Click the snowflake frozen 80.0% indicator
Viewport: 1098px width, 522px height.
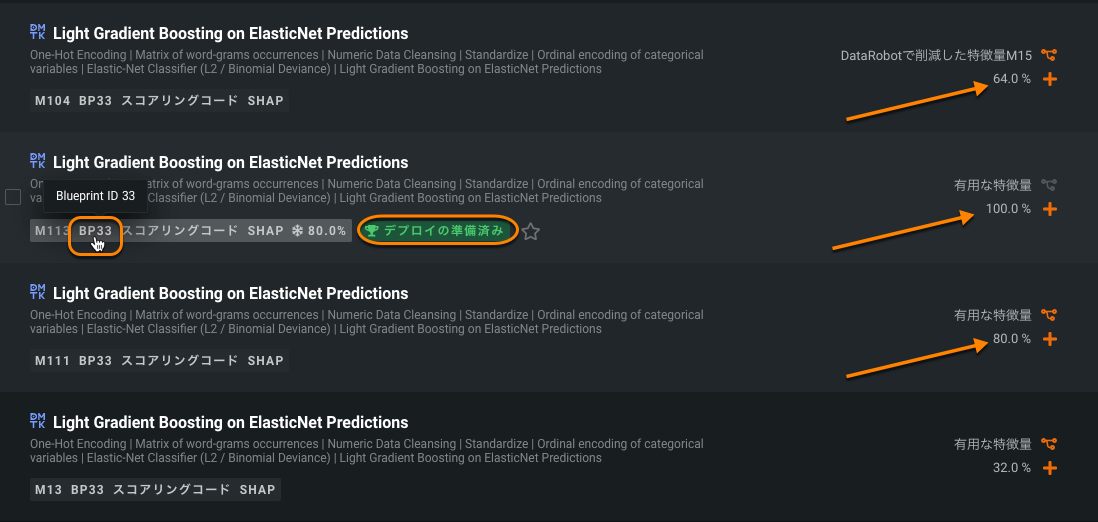pyautogui.click(x=319, y=231)
